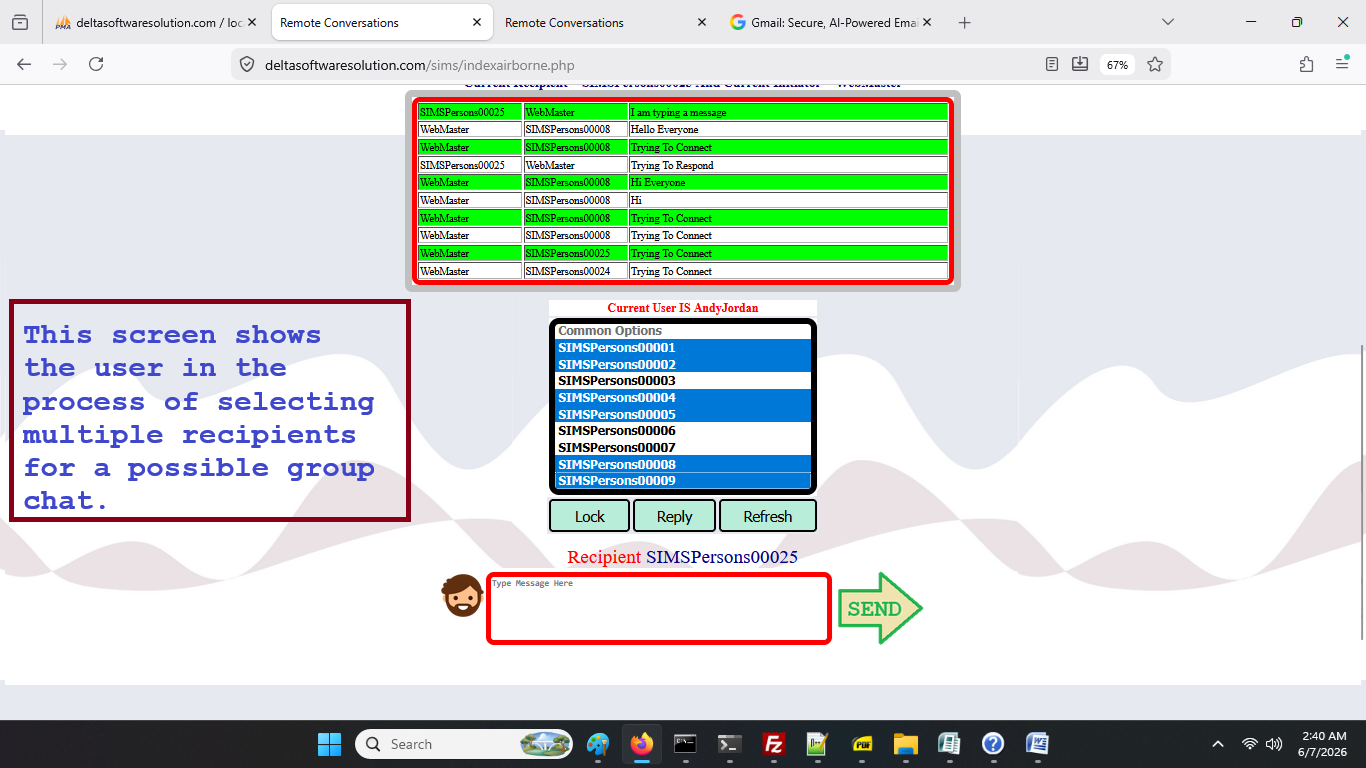Image resolution: width=1366 pixels, height=768 pixels.
Task: Open FileZilla from the taskbar
Action: (x=773, y=744)
